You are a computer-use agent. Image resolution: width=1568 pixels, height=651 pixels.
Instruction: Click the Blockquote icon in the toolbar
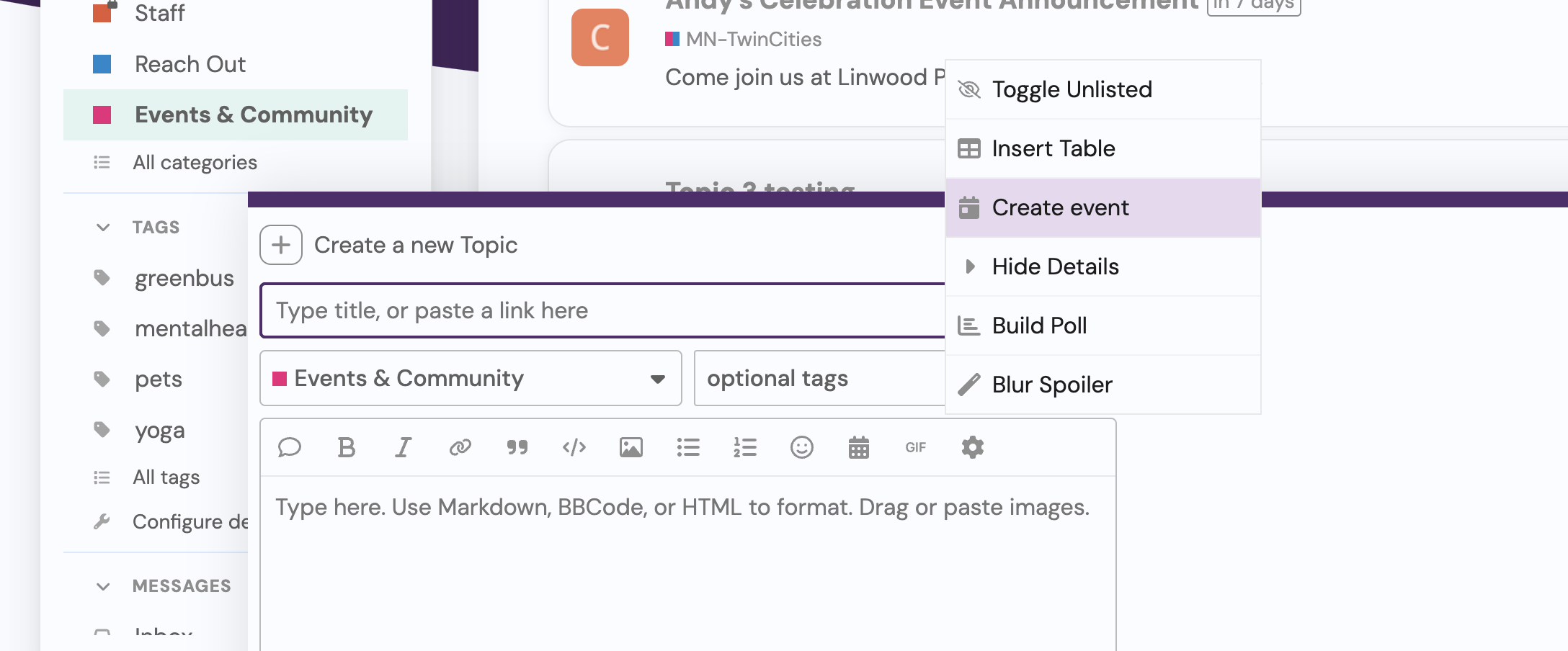pos(517,447)
